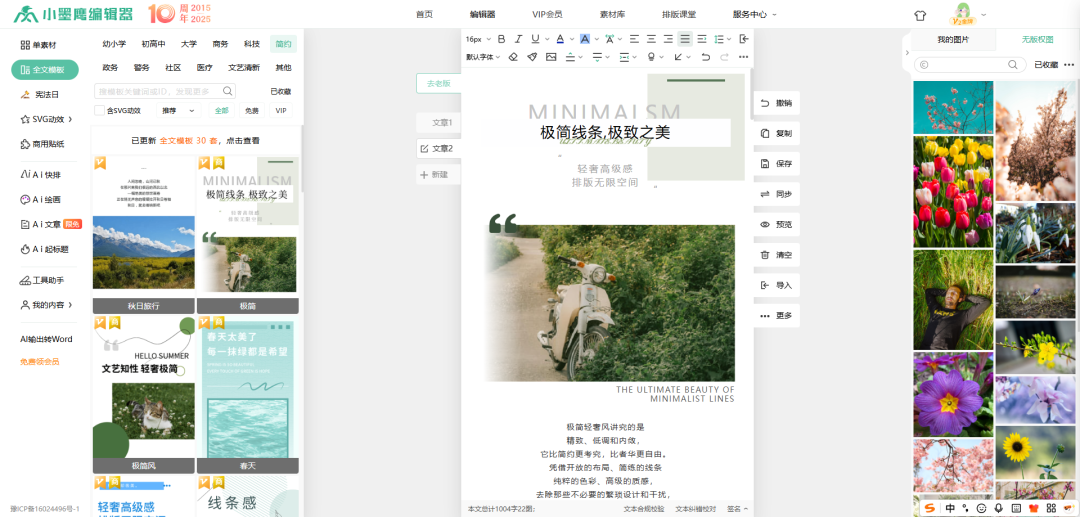Select the 秋日旅行 template thumbnail
Viewport: 1080px width, 517px height.
143,234
